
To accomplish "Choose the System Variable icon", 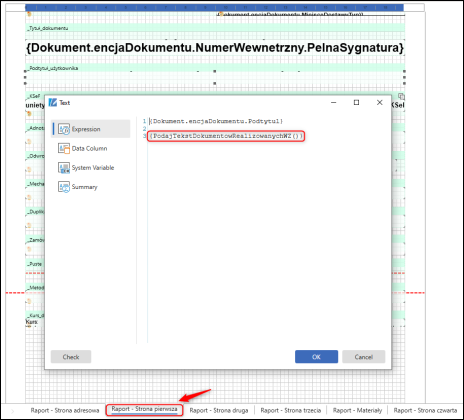I will pos(64,167).
